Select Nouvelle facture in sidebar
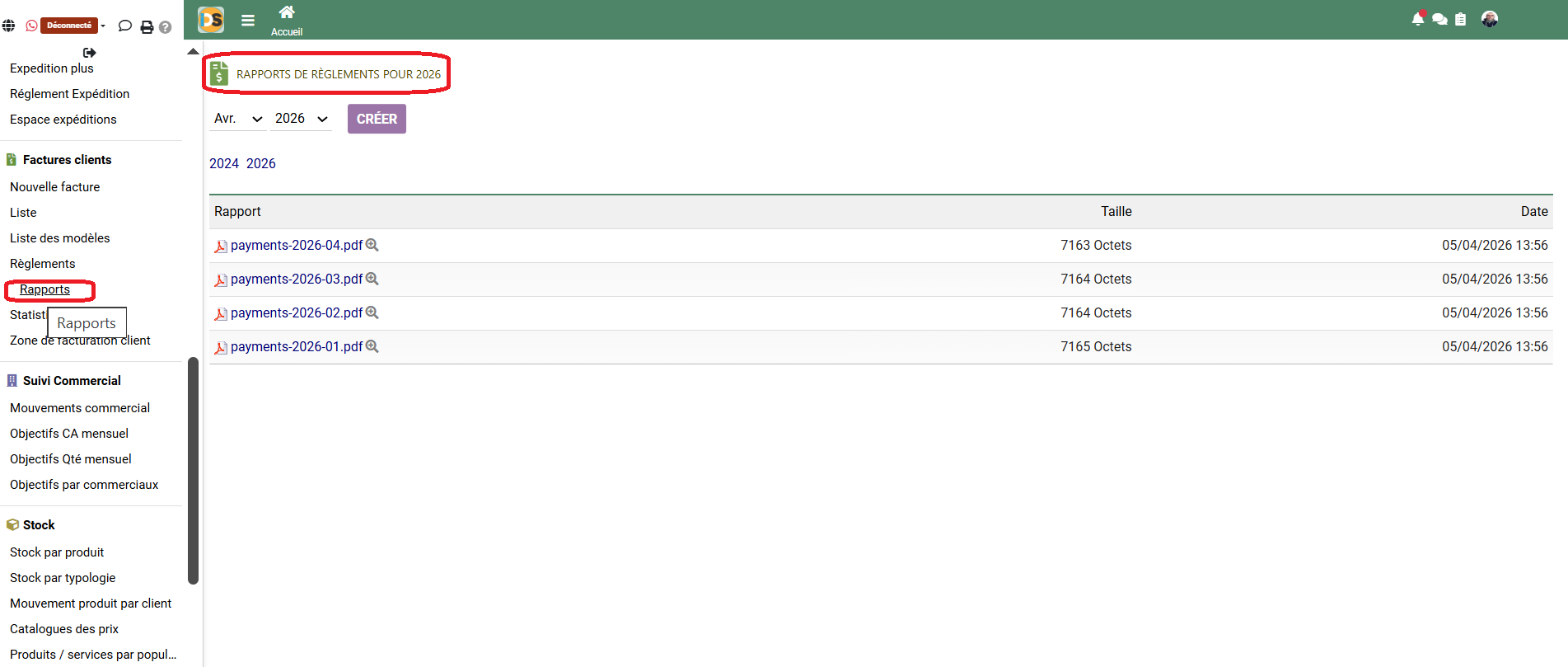 click(x=55, y=187)
